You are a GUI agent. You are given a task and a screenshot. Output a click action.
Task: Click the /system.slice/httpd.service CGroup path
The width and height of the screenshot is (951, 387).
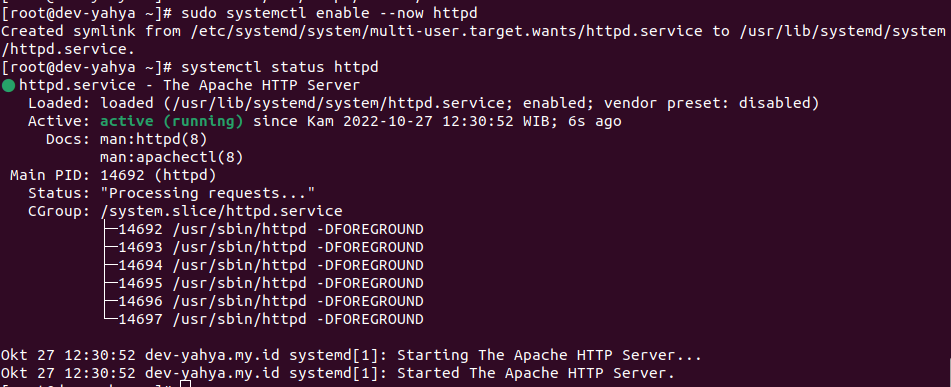[221, 212]
